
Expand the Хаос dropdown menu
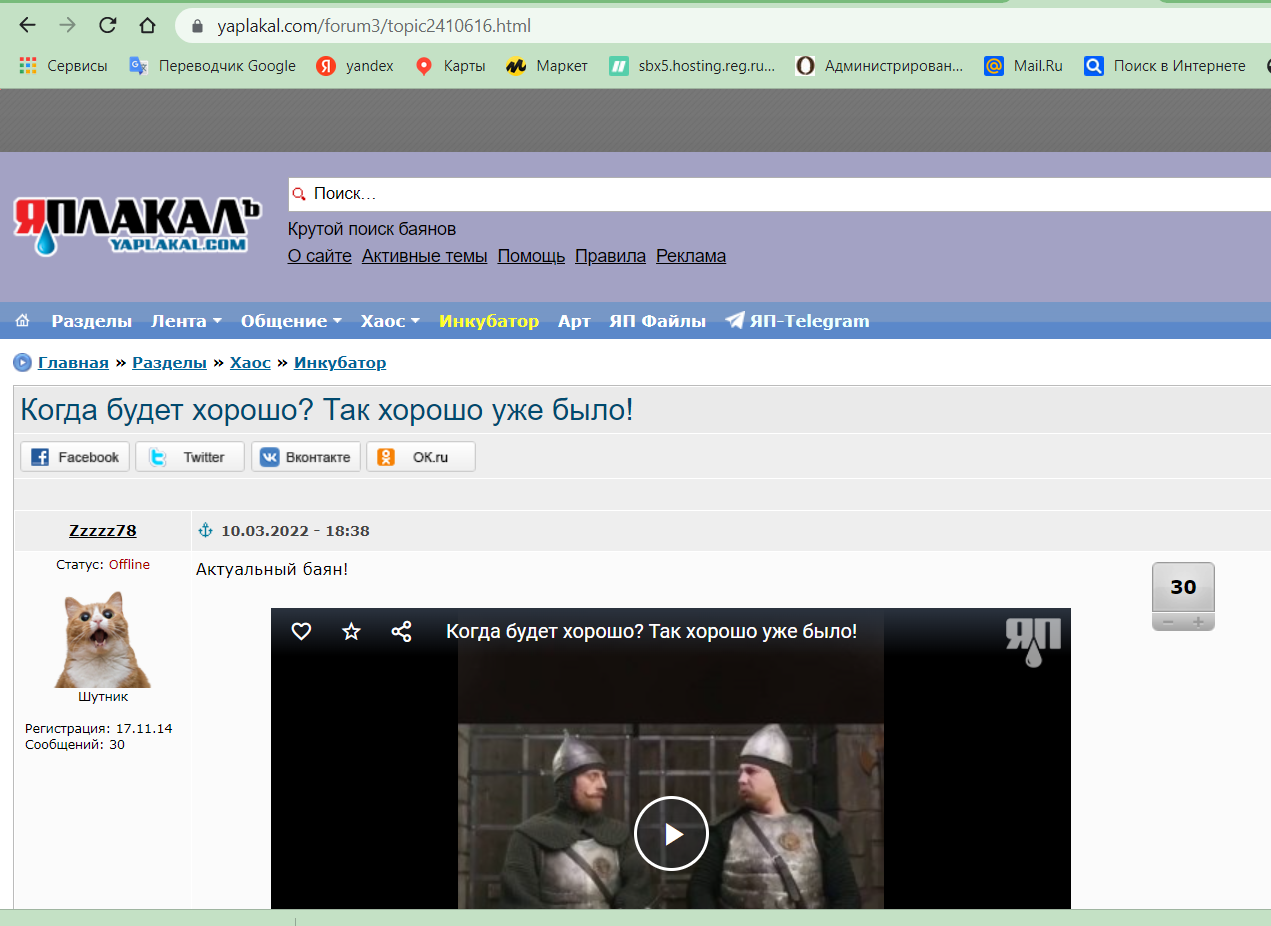390,321
